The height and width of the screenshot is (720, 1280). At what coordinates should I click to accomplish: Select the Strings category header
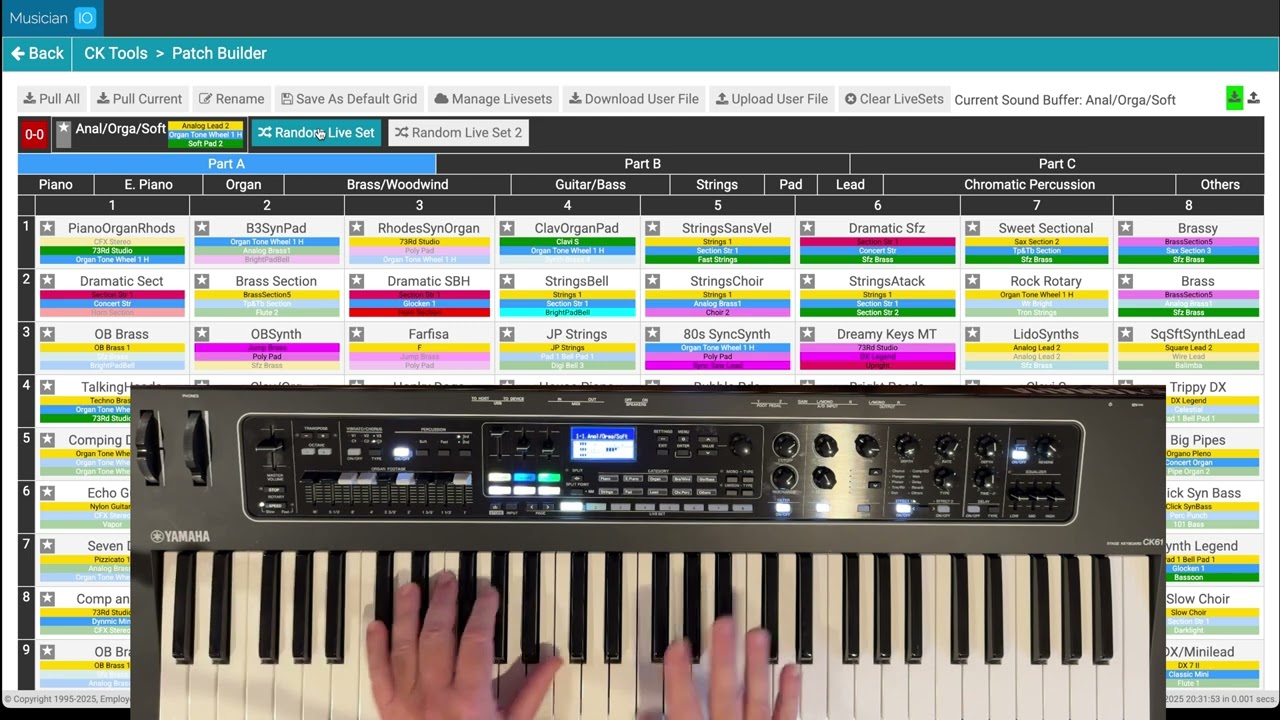click(717, 184)
